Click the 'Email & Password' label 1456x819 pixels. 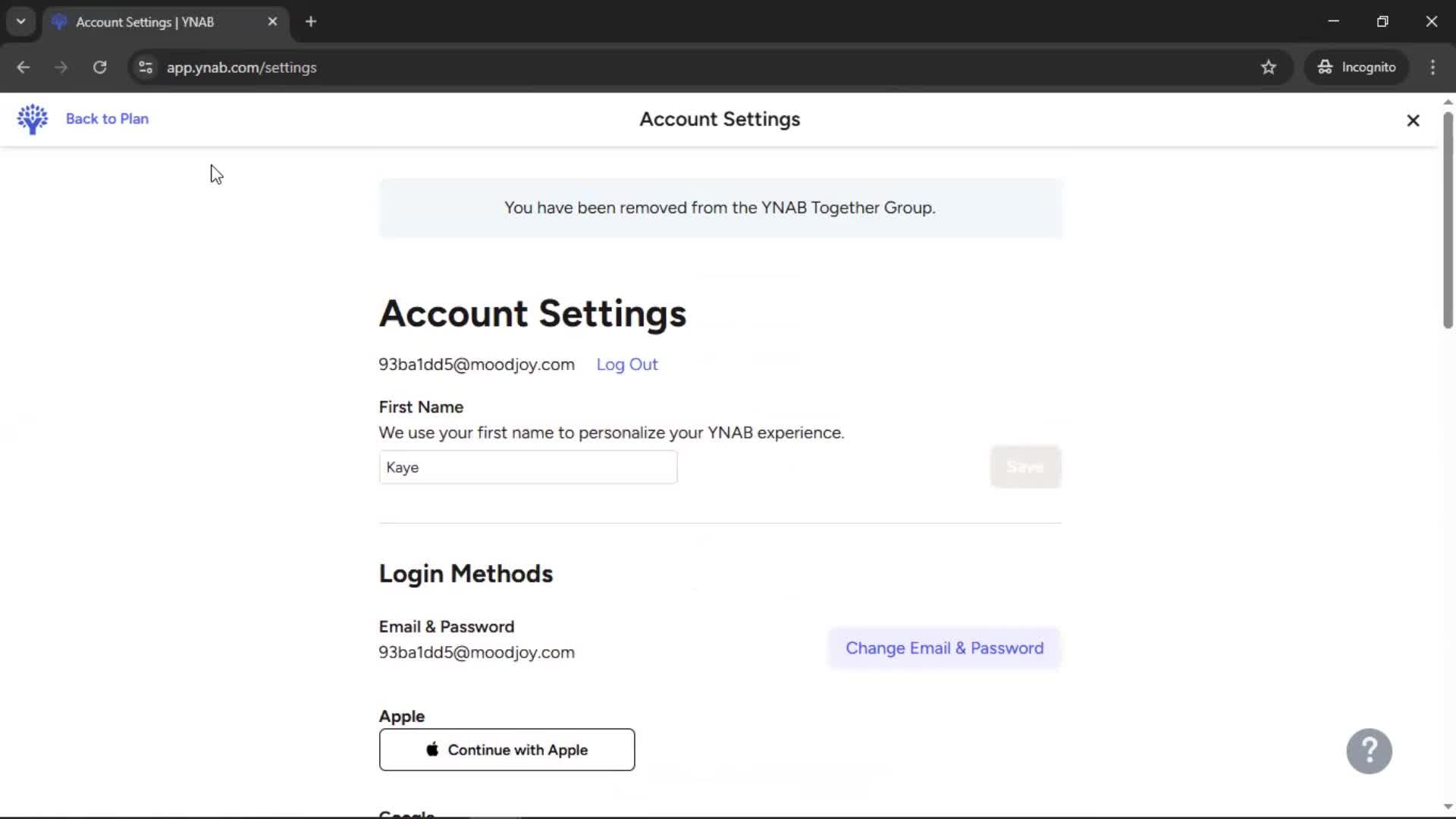click(x=447, y=627)
